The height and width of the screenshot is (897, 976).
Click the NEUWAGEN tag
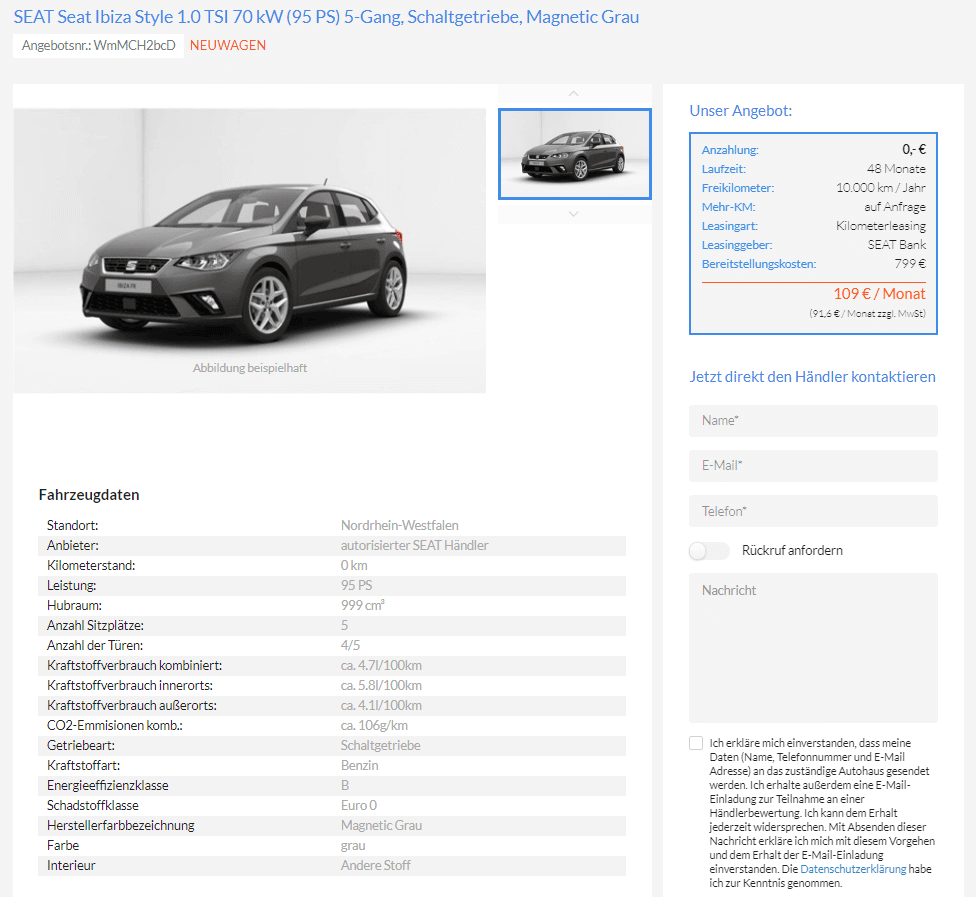228,45
